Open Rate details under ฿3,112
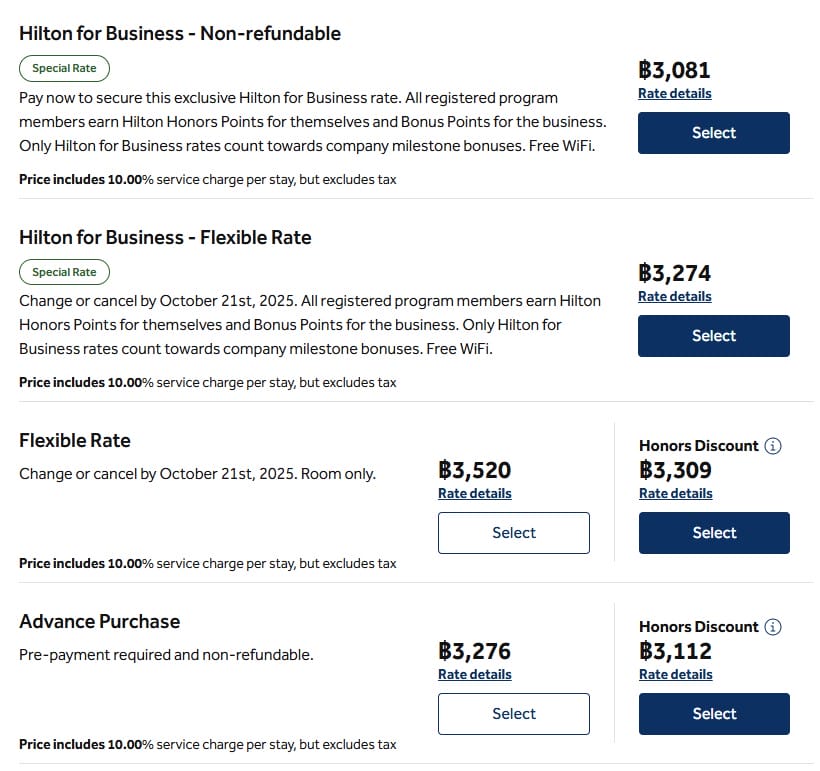 click(x=675, y=674)
